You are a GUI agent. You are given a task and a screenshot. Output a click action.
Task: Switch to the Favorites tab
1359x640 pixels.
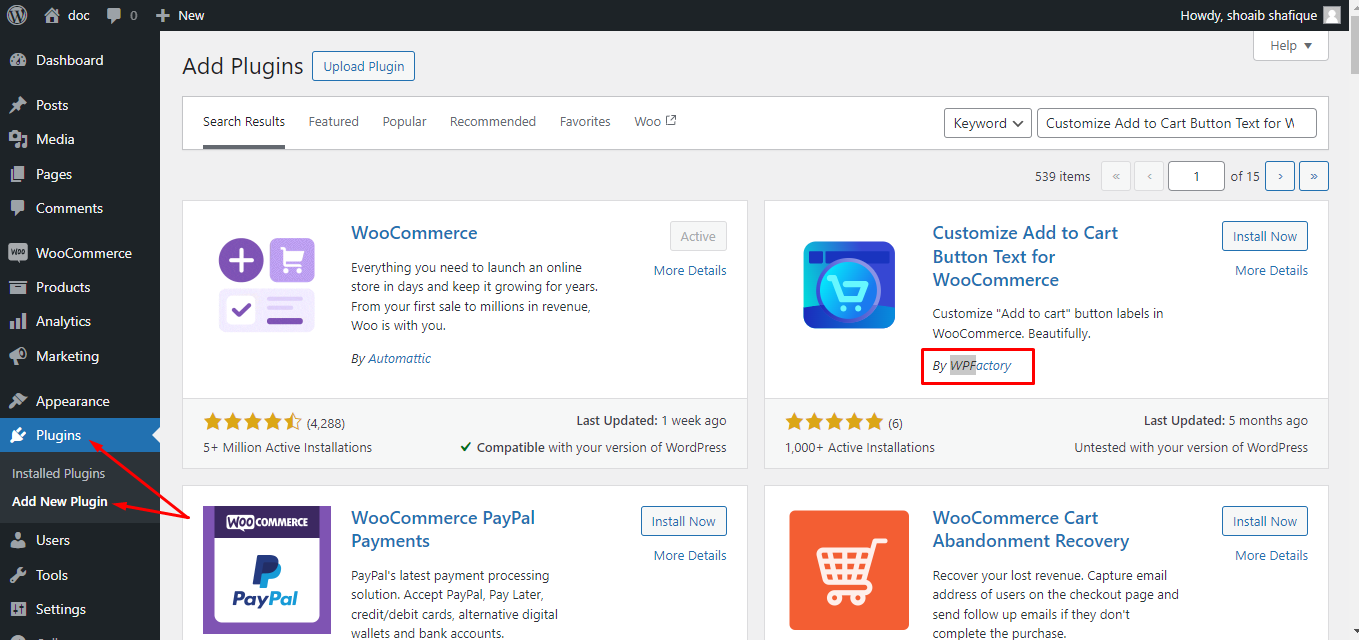click(x=585, y=122)
